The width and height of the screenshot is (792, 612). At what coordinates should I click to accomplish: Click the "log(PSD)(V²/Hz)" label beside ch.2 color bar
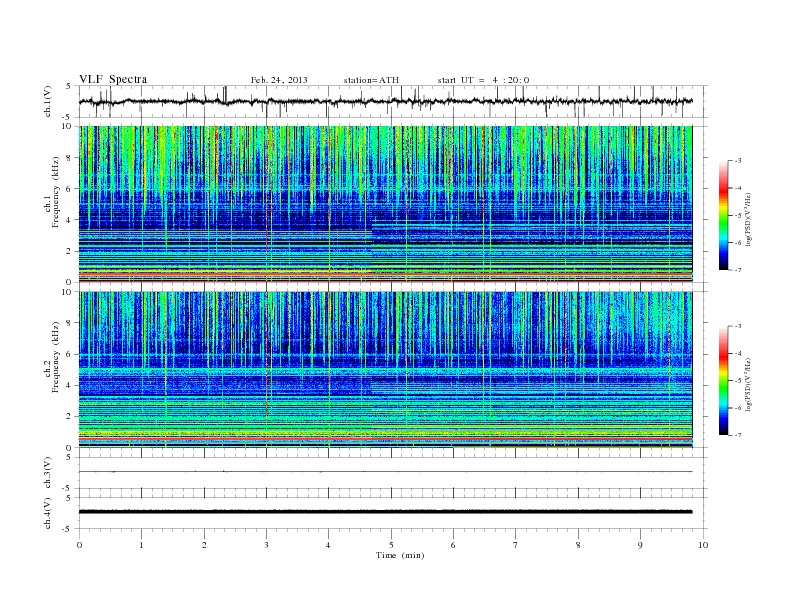click(x=749, y=384)
